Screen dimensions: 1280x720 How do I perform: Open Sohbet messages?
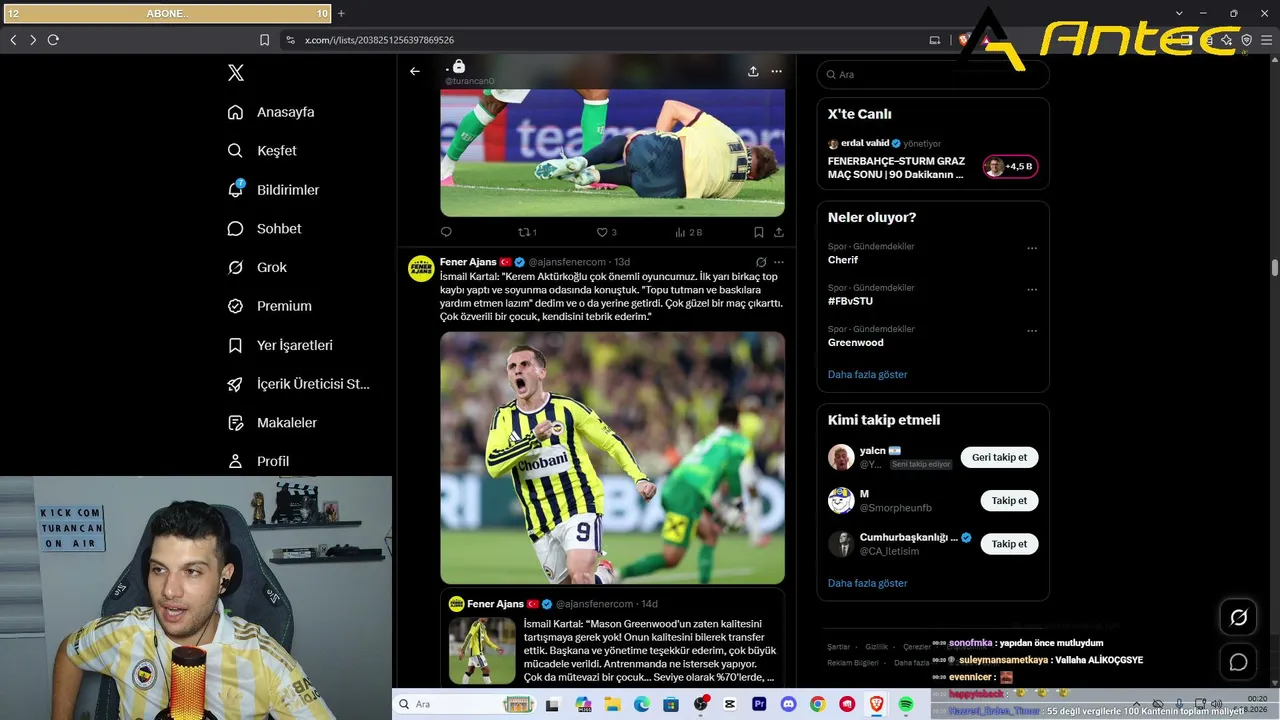[x=264, y=229]
